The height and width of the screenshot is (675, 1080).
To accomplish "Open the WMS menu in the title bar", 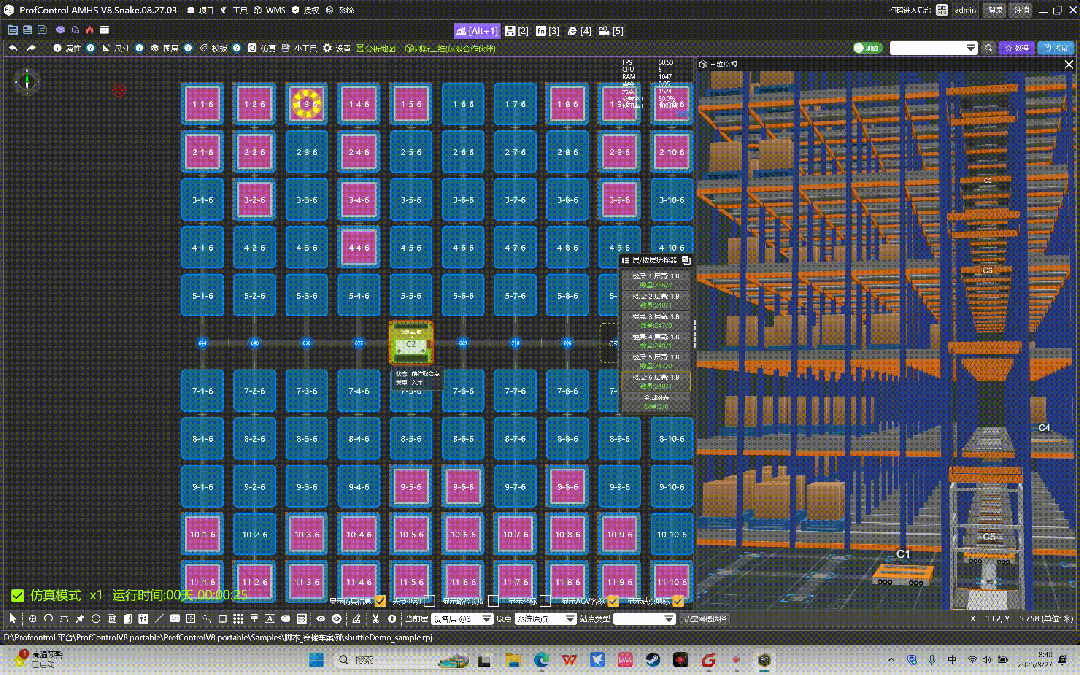I will tap(269, 10).
